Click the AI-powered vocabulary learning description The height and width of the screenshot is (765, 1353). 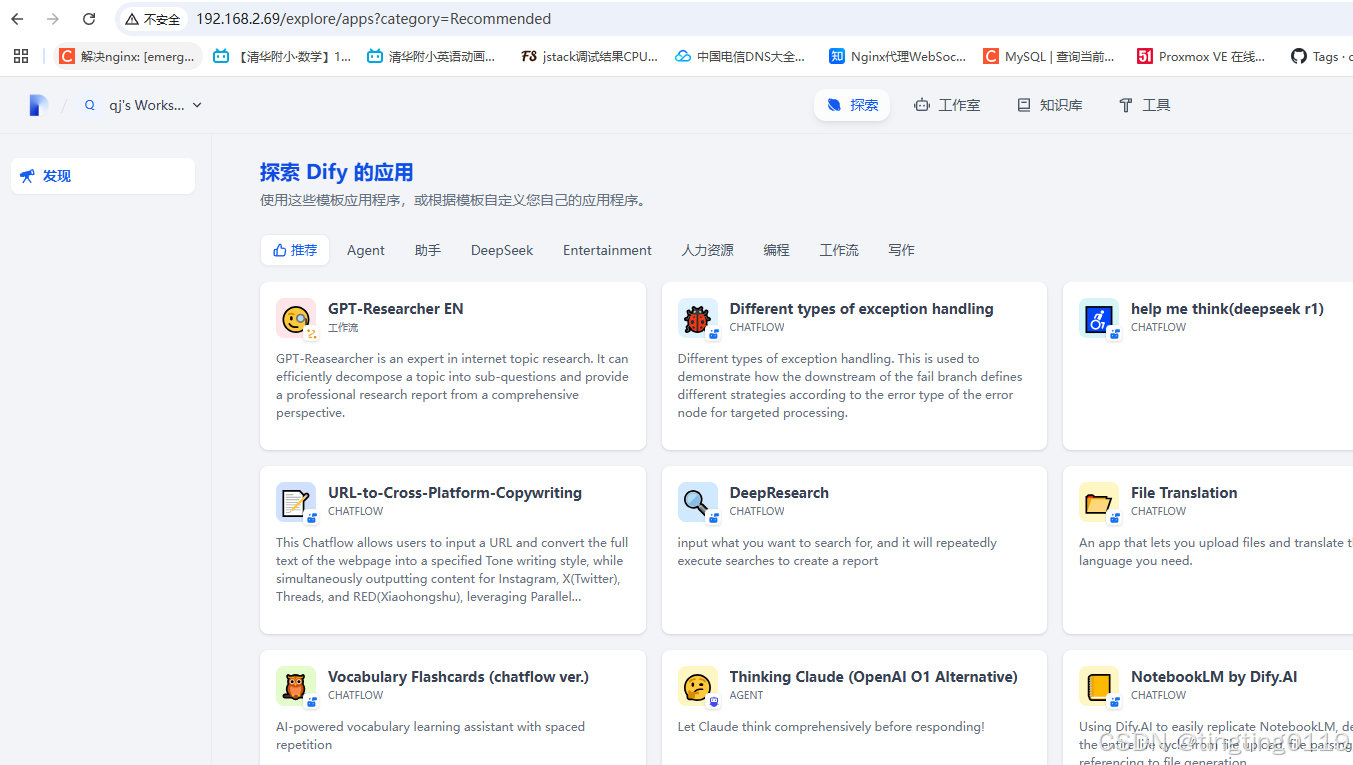430,736
